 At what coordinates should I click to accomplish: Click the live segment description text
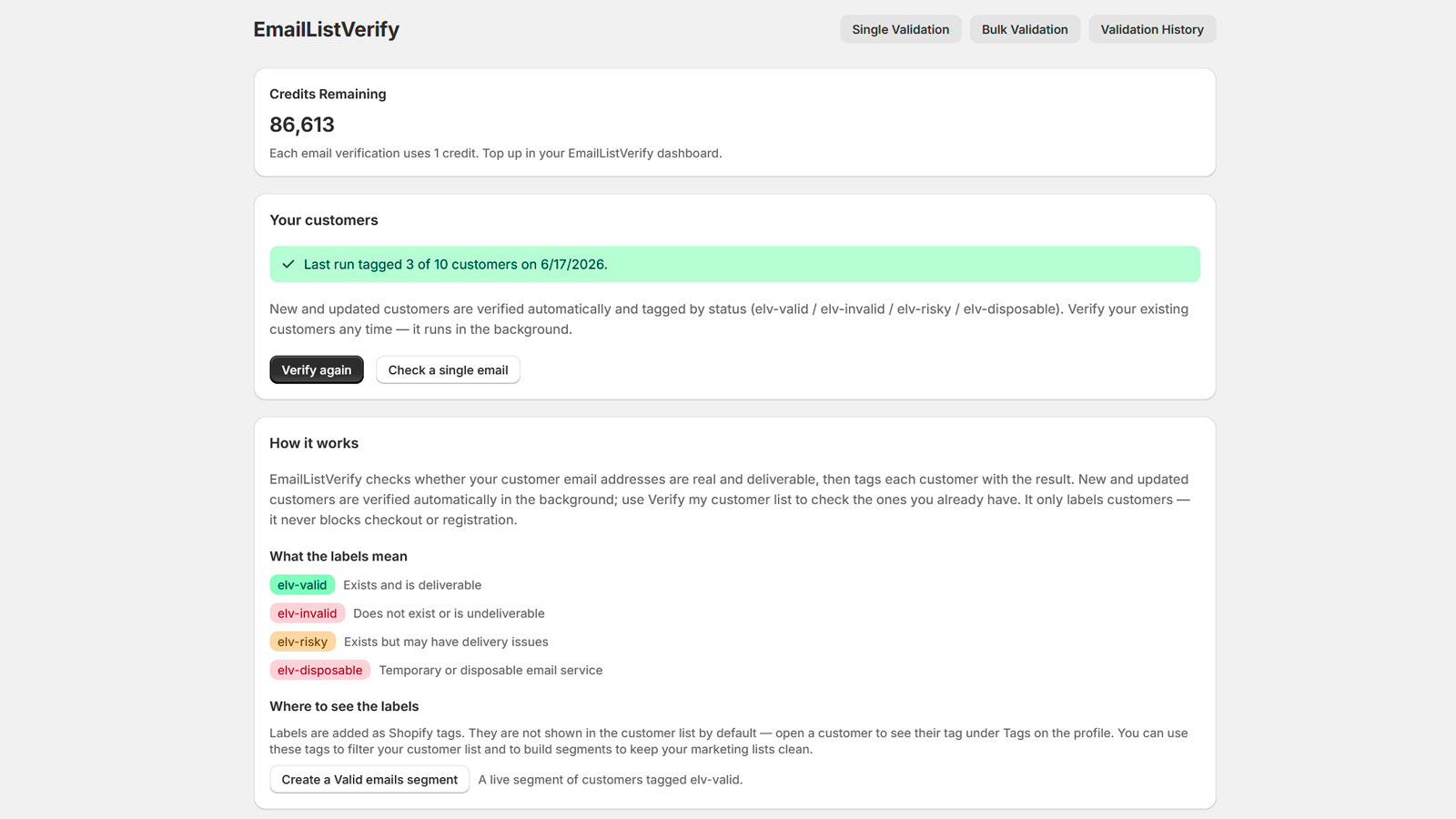coord(611,779)
